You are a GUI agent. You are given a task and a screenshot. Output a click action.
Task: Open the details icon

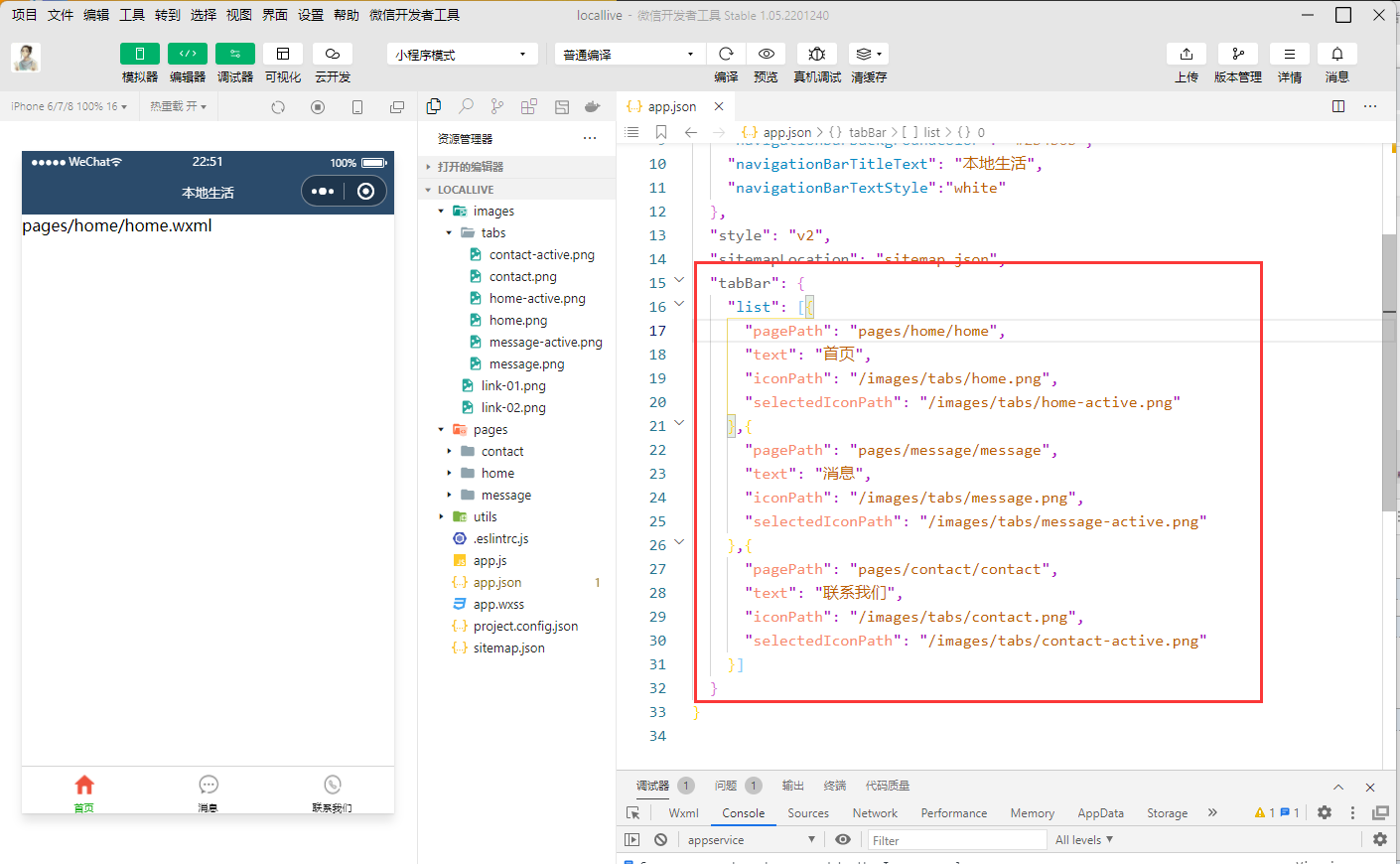(x=1290, y=54)
